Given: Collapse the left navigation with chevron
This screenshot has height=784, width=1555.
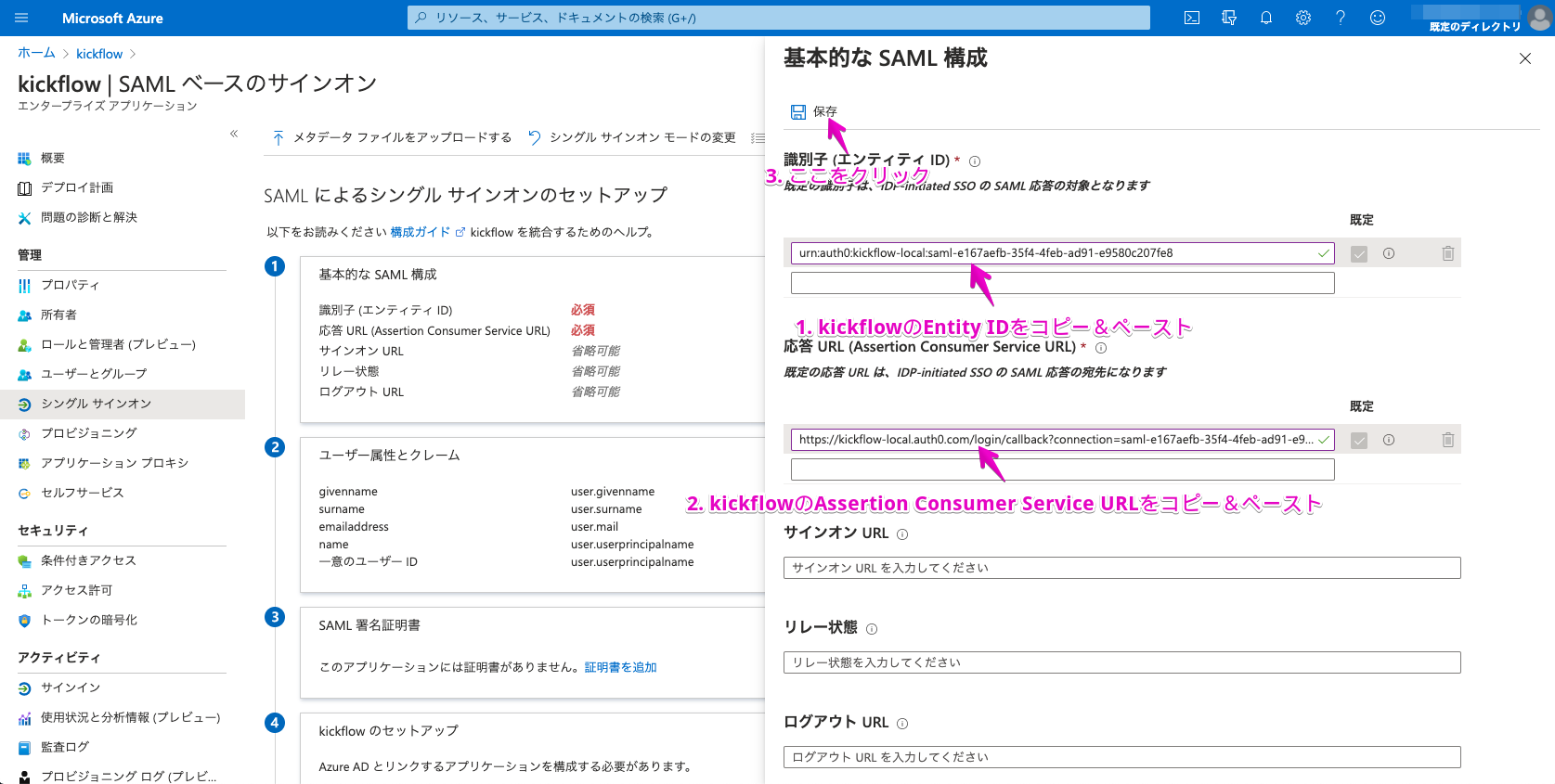Looking at the screenshot, I should (x=234, y=134).
